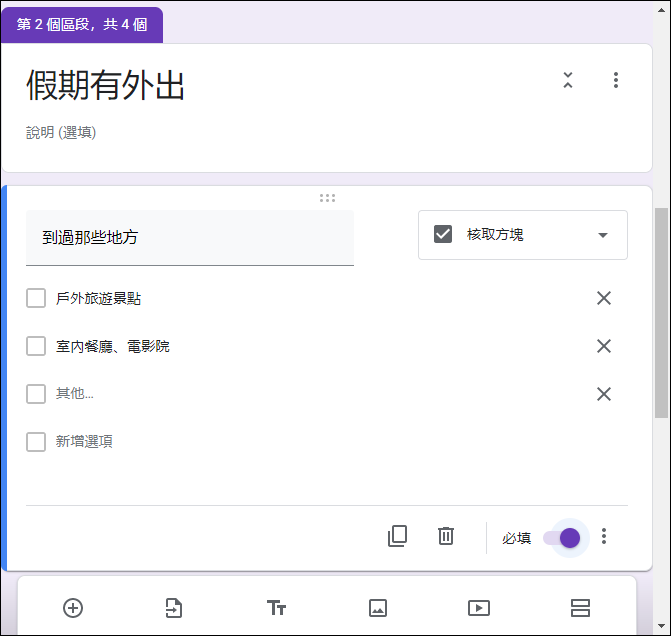Remove the 戶外旅遊景點 option
Image resolution: width=671 pixels, height=636 pixels.
click(x=604, y=298)
